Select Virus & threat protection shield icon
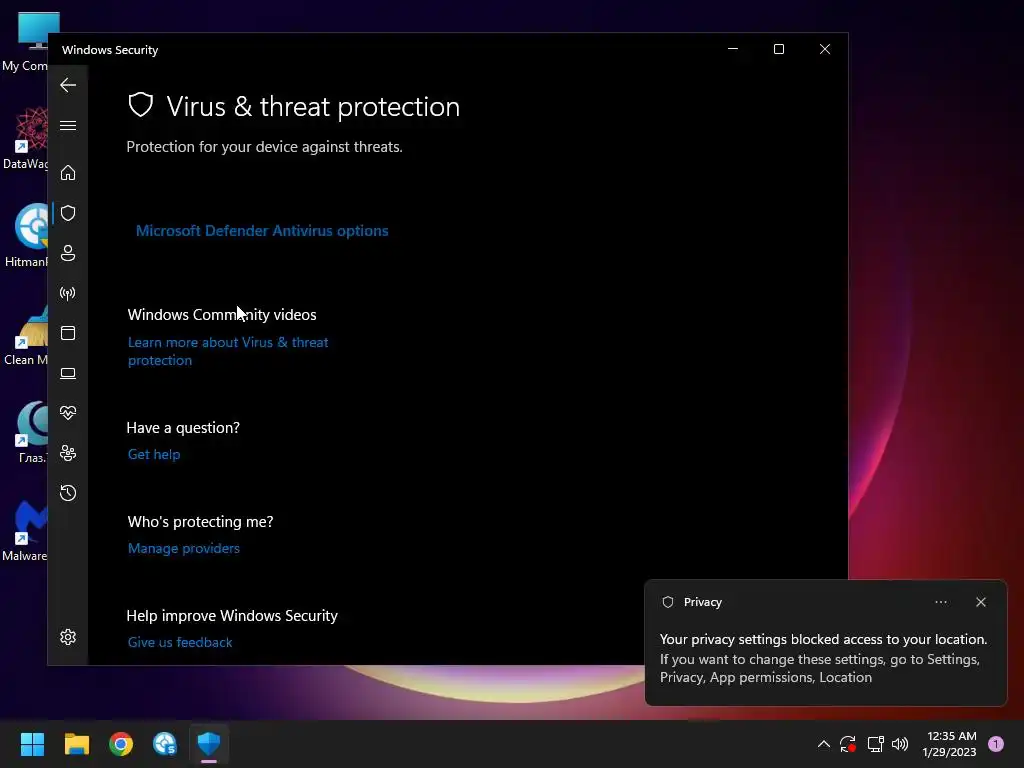Viewport: 1024px width, 768px height. tap(68, 213)
